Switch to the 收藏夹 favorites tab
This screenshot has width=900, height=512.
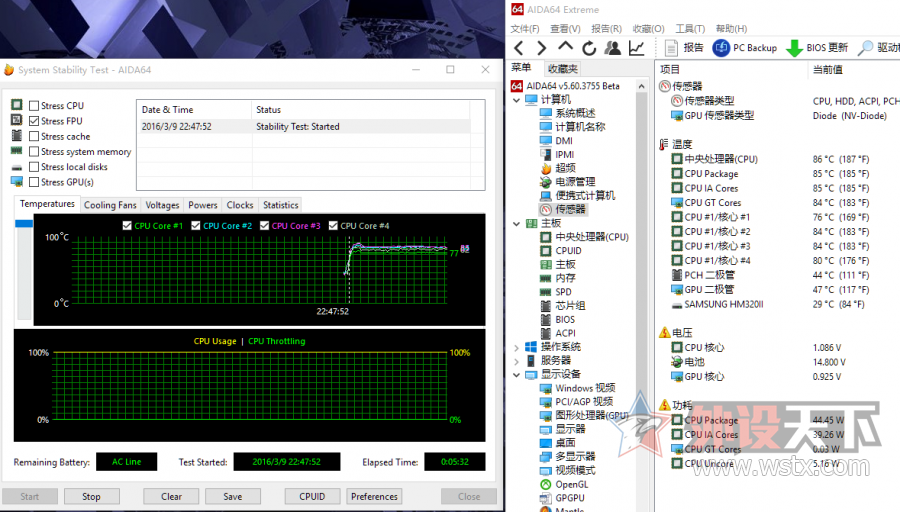coord(562,69)
